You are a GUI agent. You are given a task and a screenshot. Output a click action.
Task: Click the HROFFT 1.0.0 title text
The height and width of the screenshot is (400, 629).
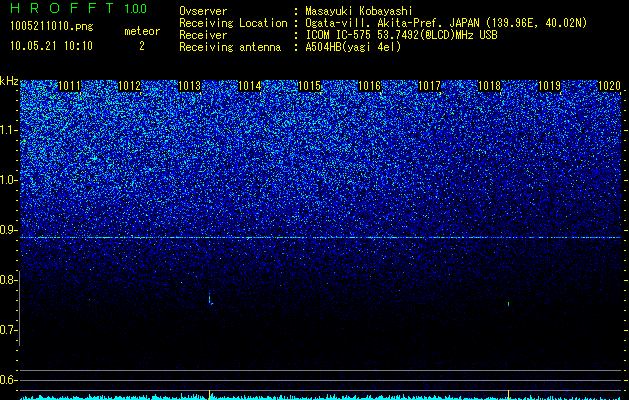(79, 8)
